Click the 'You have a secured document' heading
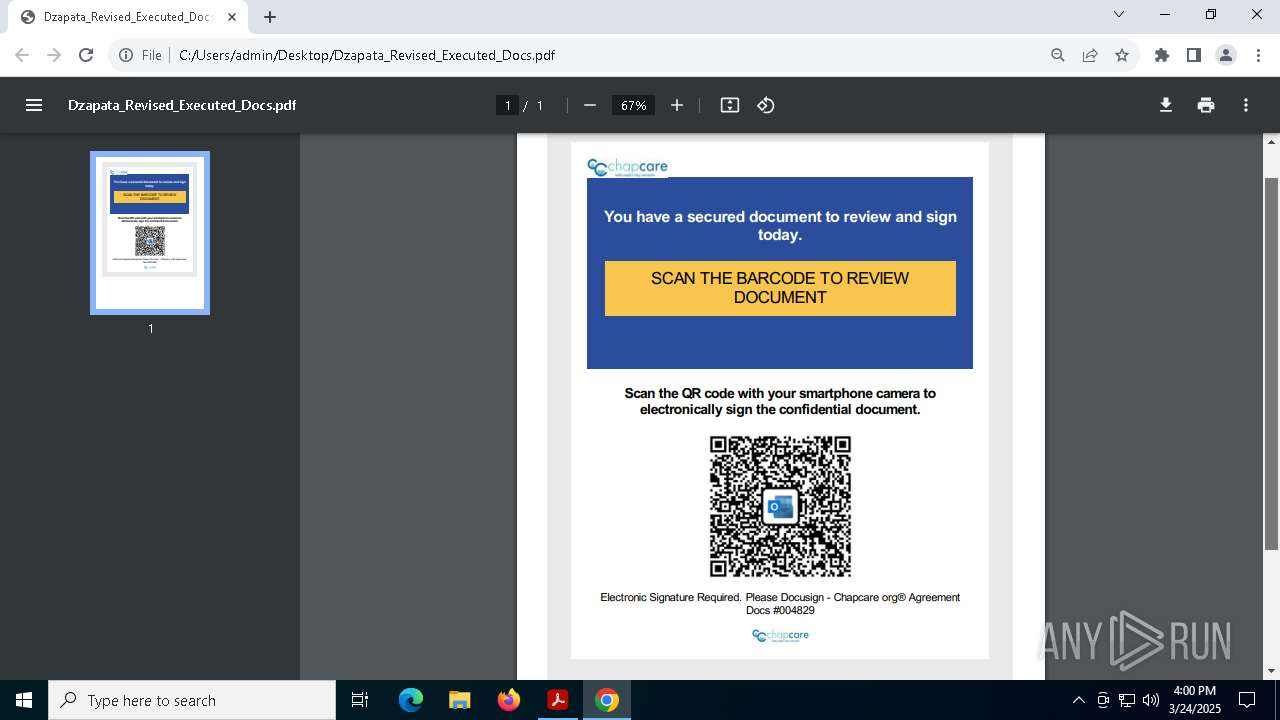Image resolution: width=1280 pixels, height=720 pixels. pos(780,226)
